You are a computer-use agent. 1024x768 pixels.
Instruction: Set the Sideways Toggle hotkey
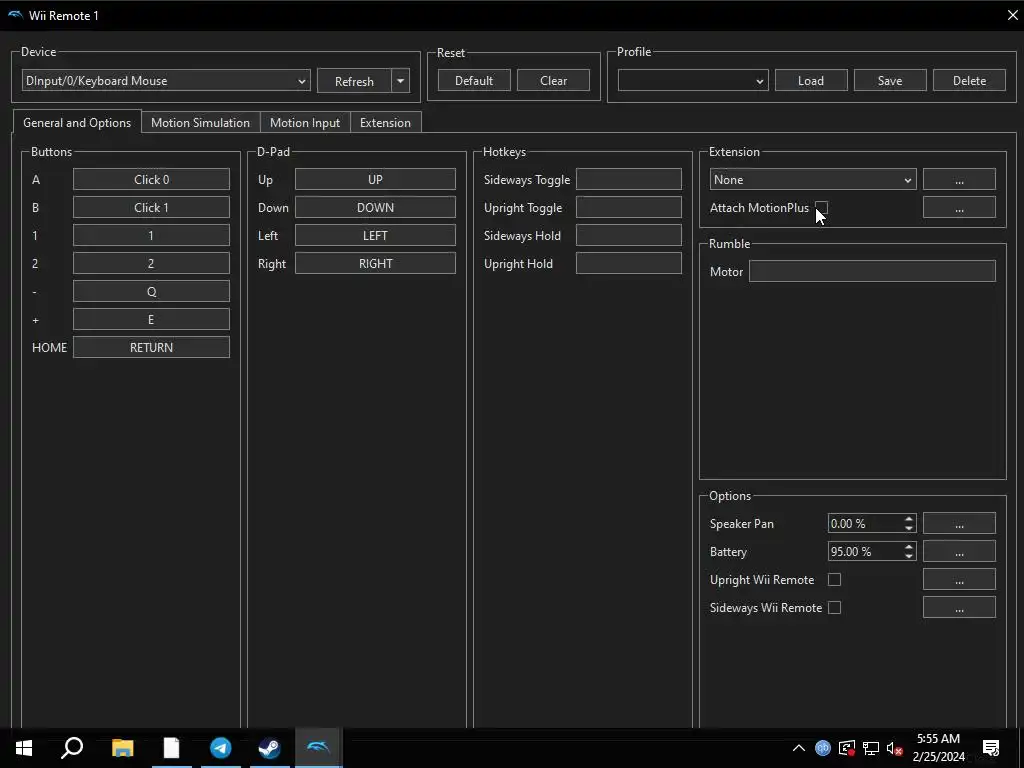[629, 180]
